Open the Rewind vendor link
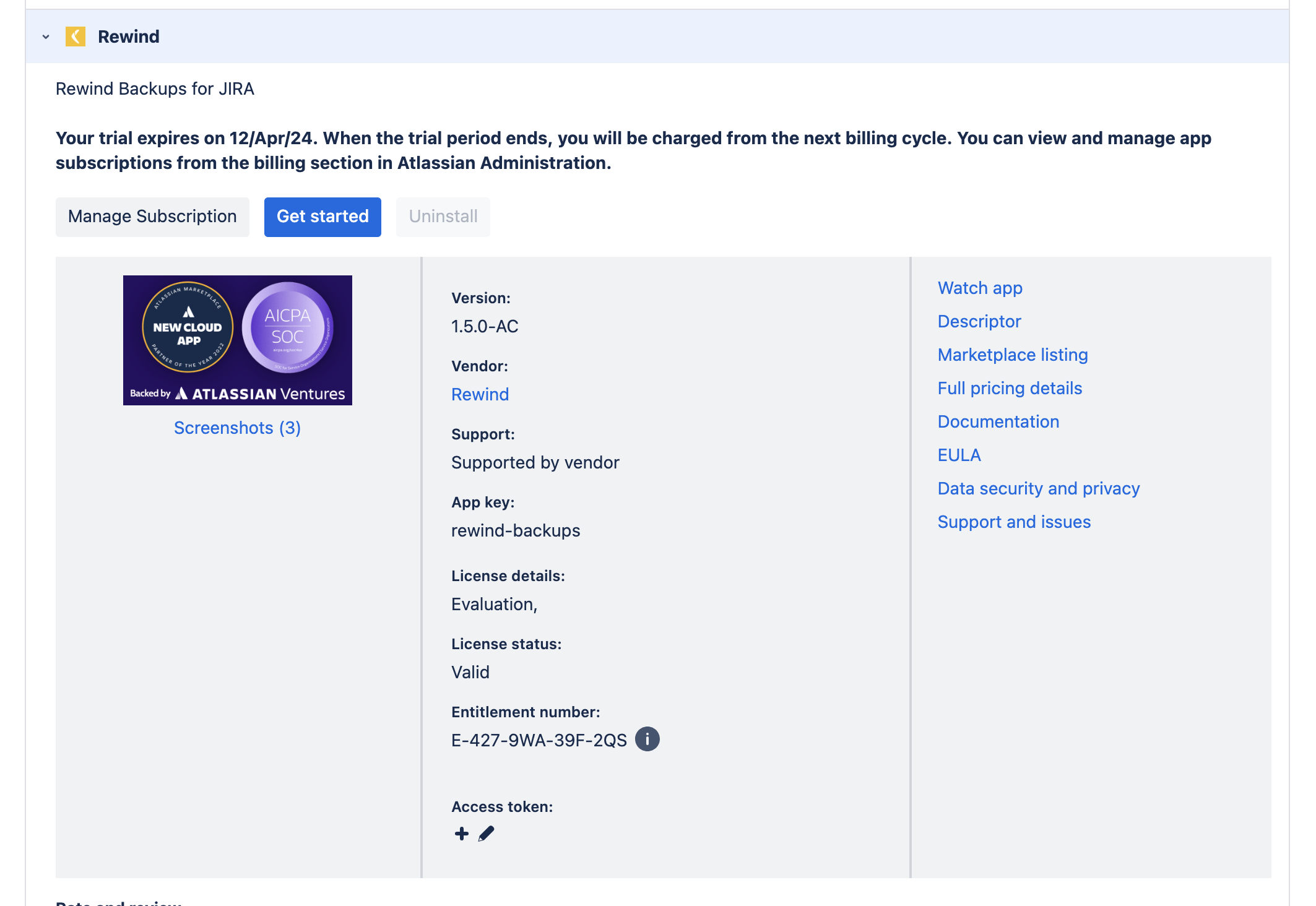The height and width of the screenshot is (906, 1316). [480, 394]
